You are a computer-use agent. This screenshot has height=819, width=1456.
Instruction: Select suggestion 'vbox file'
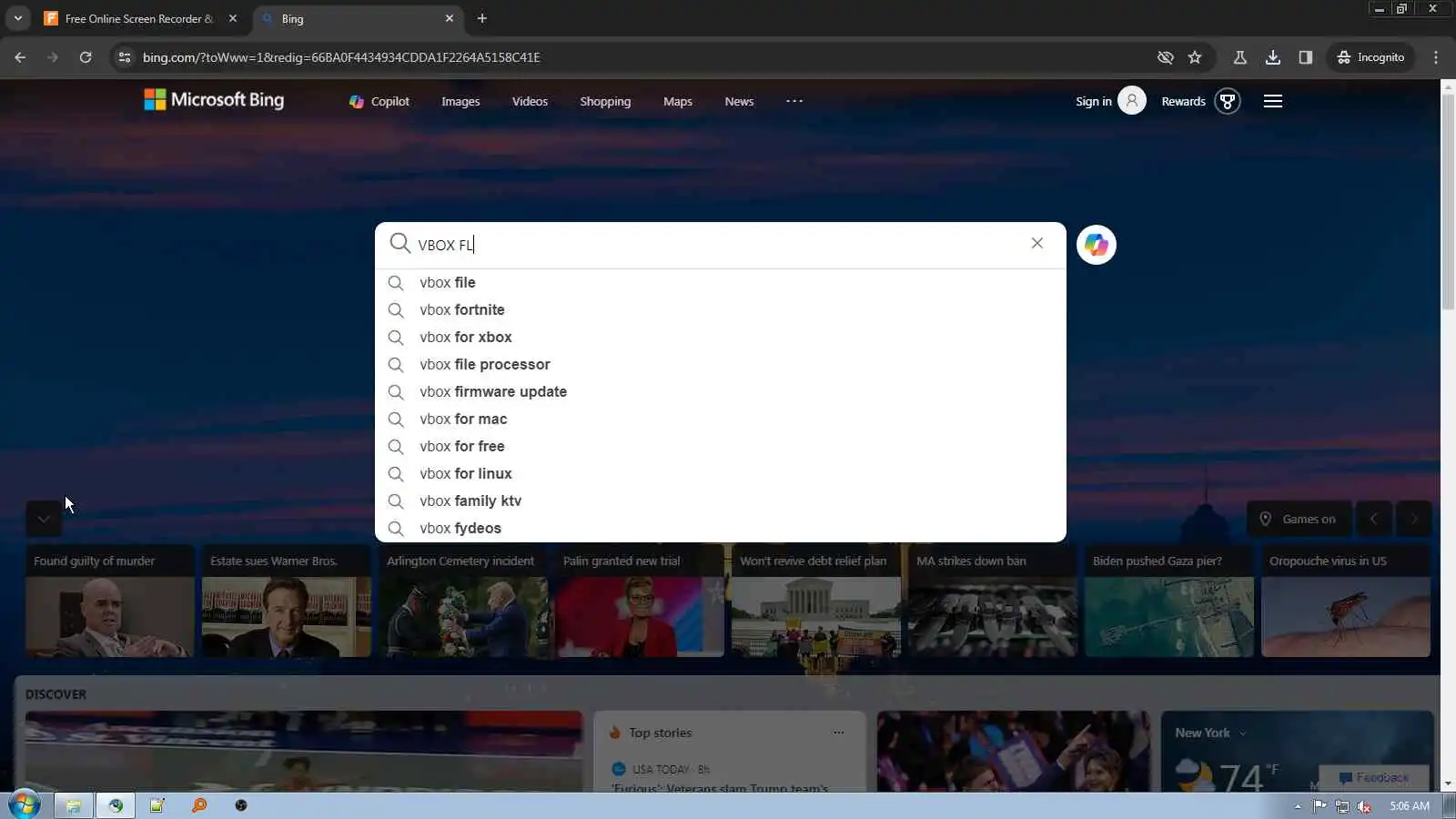point(721,283)
